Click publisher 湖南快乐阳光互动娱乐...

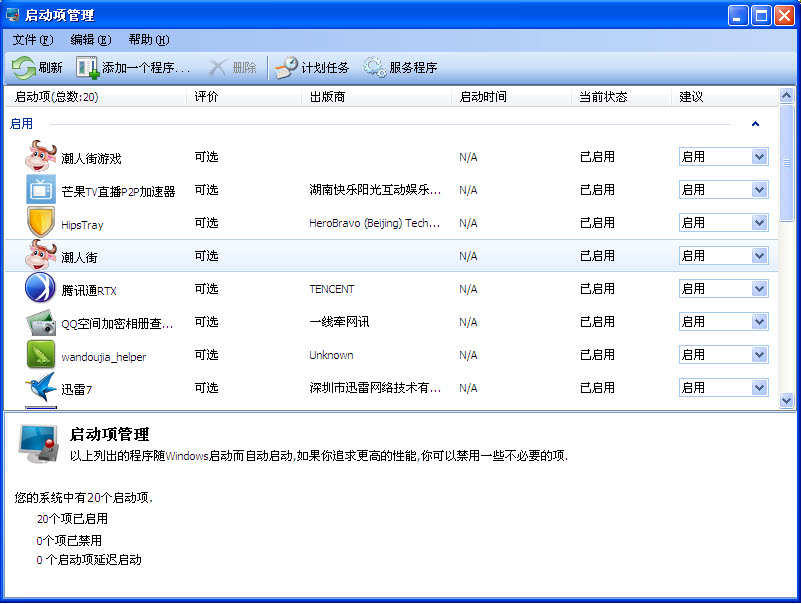coord(375,190)
